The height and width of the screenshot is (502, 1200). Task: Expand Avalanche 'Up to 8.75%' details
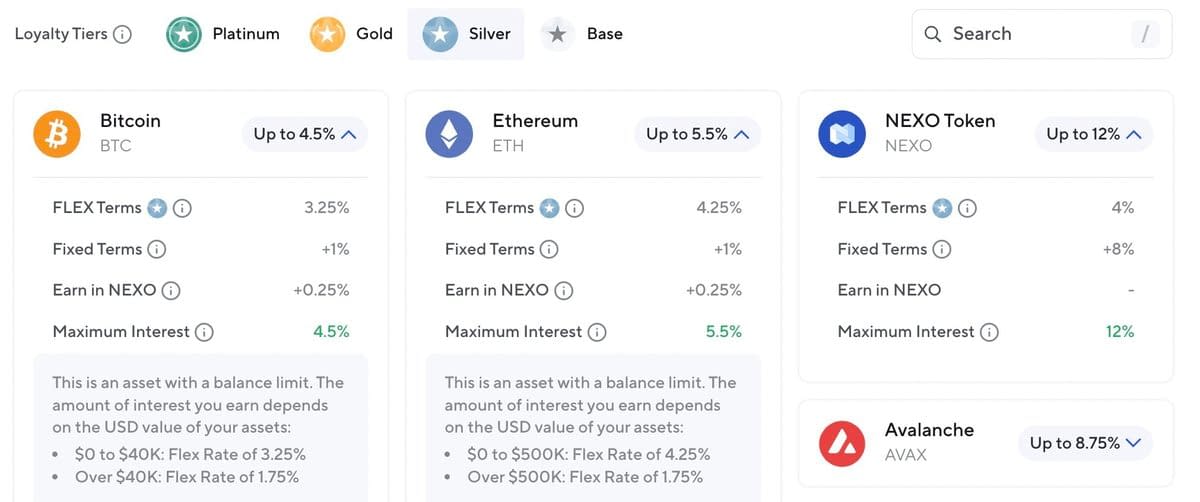1085,443
